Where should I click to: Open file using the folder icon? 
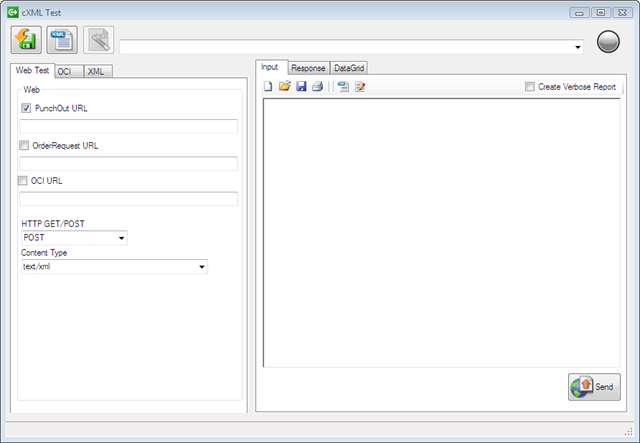click(x=284, y=86)
